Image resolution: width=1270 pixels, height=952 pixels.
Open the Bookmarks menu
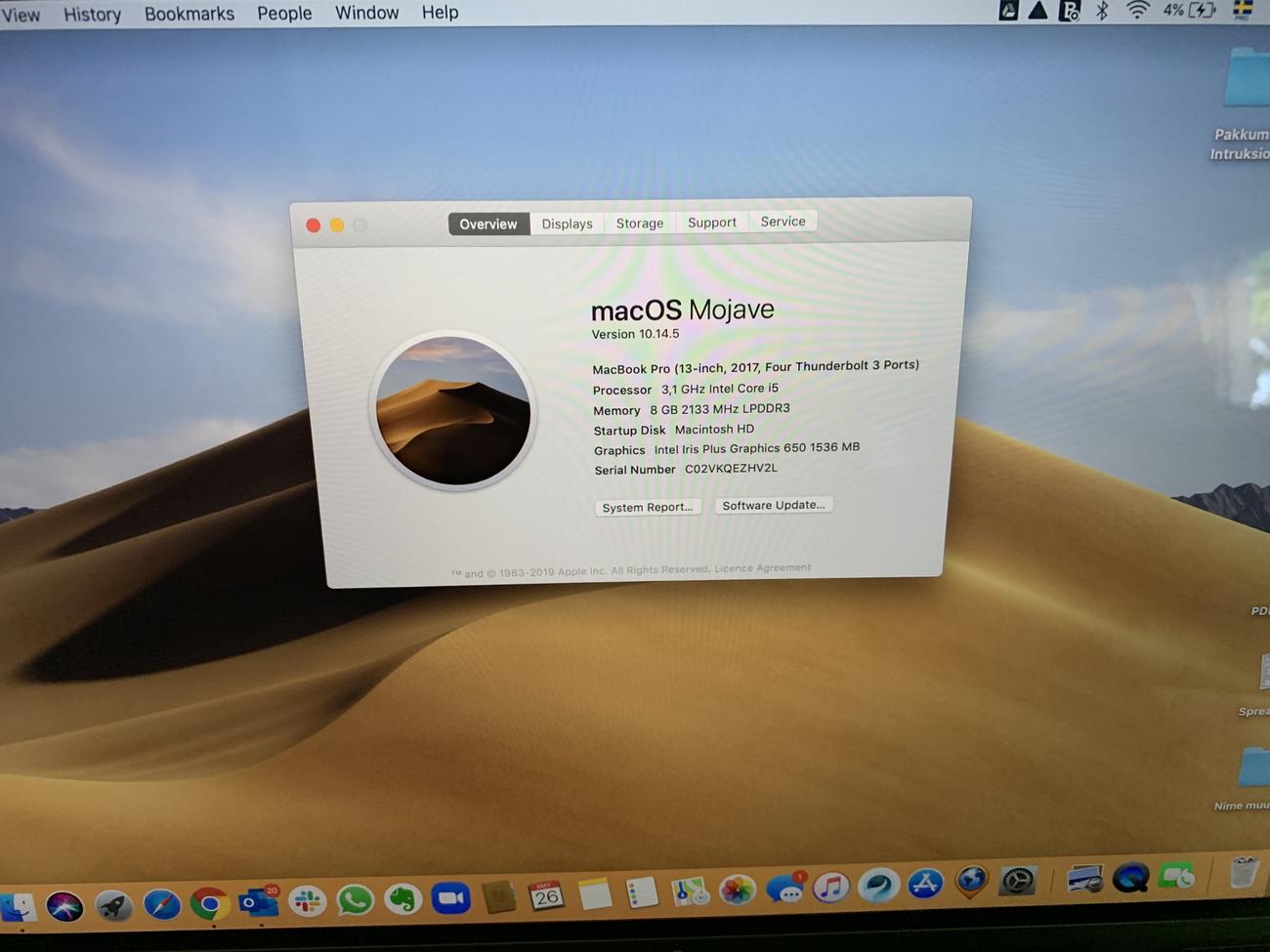(x=190, y=14)
